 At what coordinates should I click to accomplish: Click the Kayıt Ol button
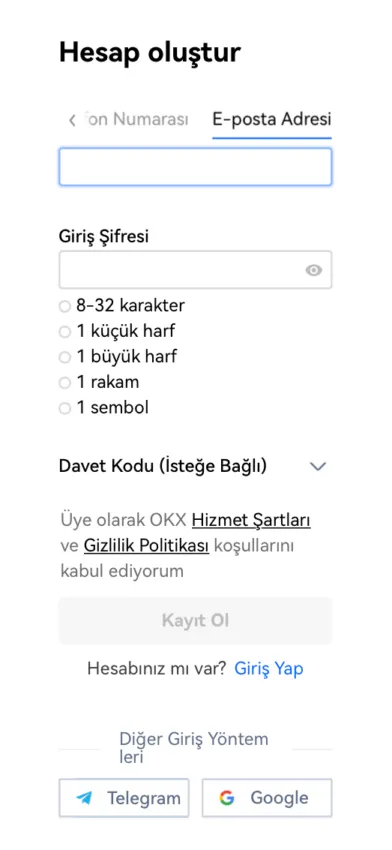[195, 621]
